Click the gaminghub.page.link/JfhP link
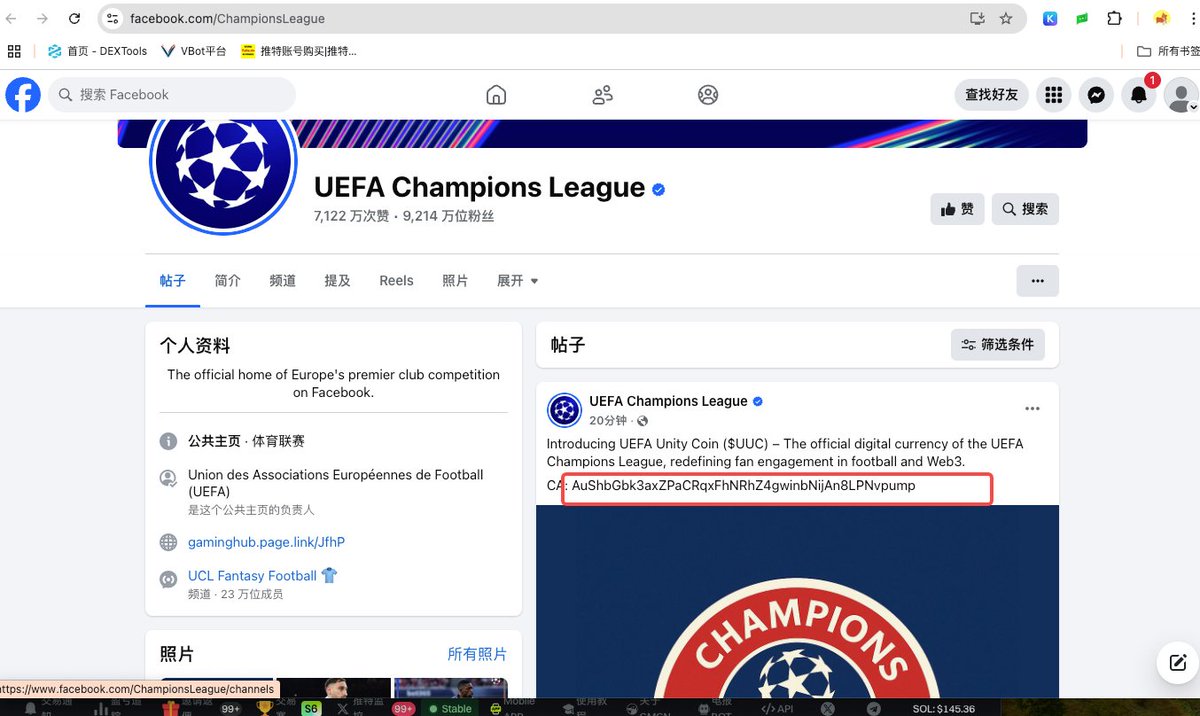The height and width of the screenshot is (716, 1200). [266, 542]
